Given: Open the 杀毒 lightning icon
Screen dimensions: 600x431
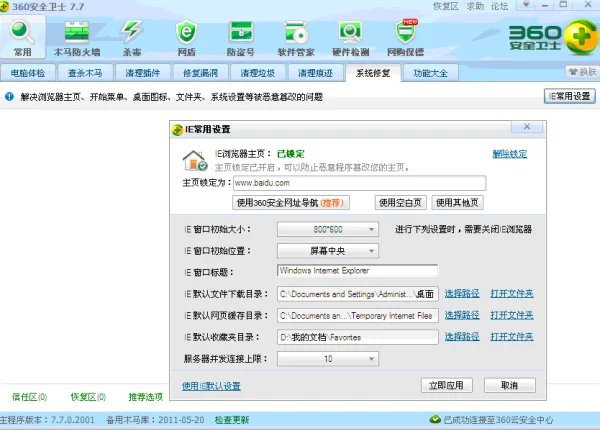Looking at the screenshot, I should tap(132, 38).
